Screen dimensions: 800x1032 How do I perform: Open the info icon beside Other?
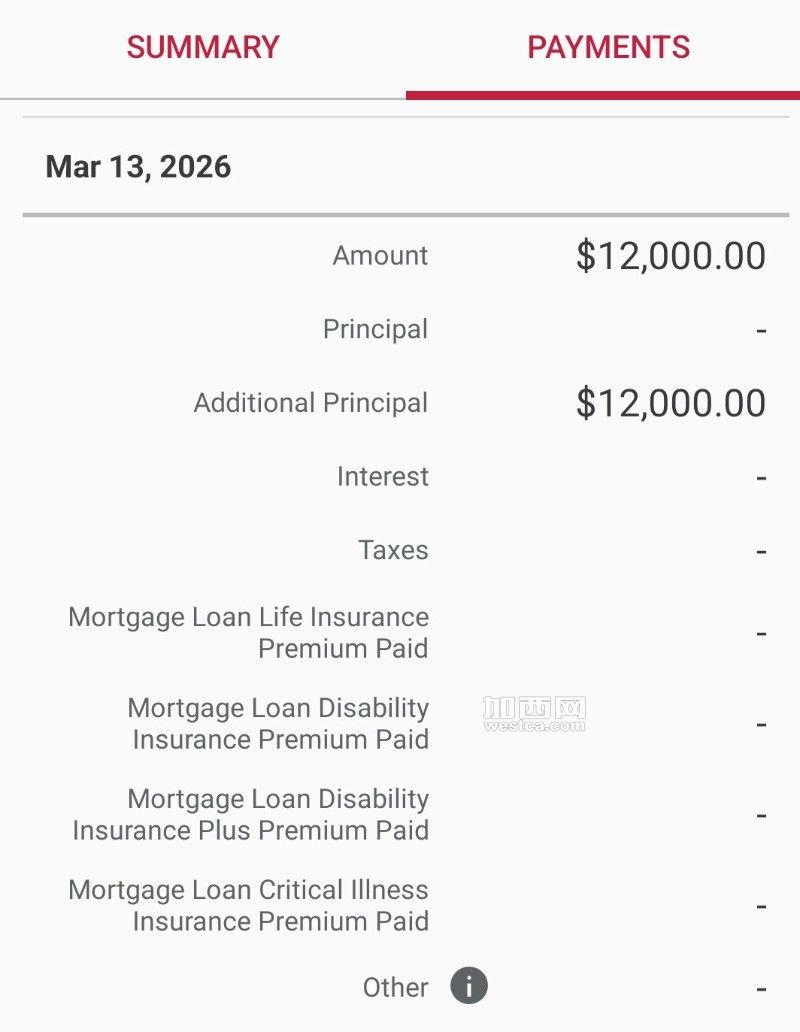pos(469,986)
